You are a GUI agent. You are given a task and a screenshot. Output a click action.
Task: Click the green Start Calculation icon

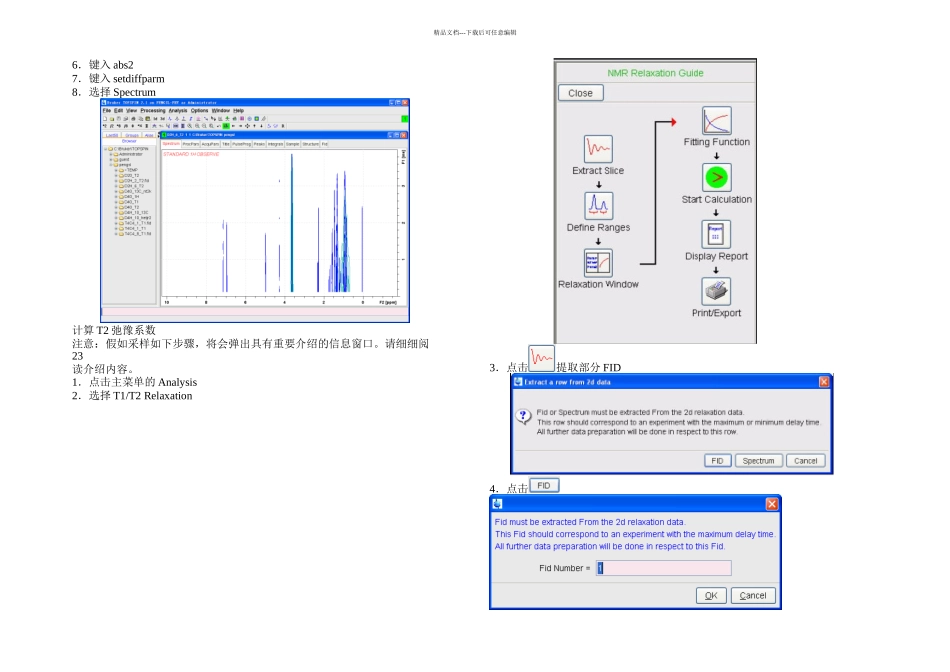tap(717, 178)
